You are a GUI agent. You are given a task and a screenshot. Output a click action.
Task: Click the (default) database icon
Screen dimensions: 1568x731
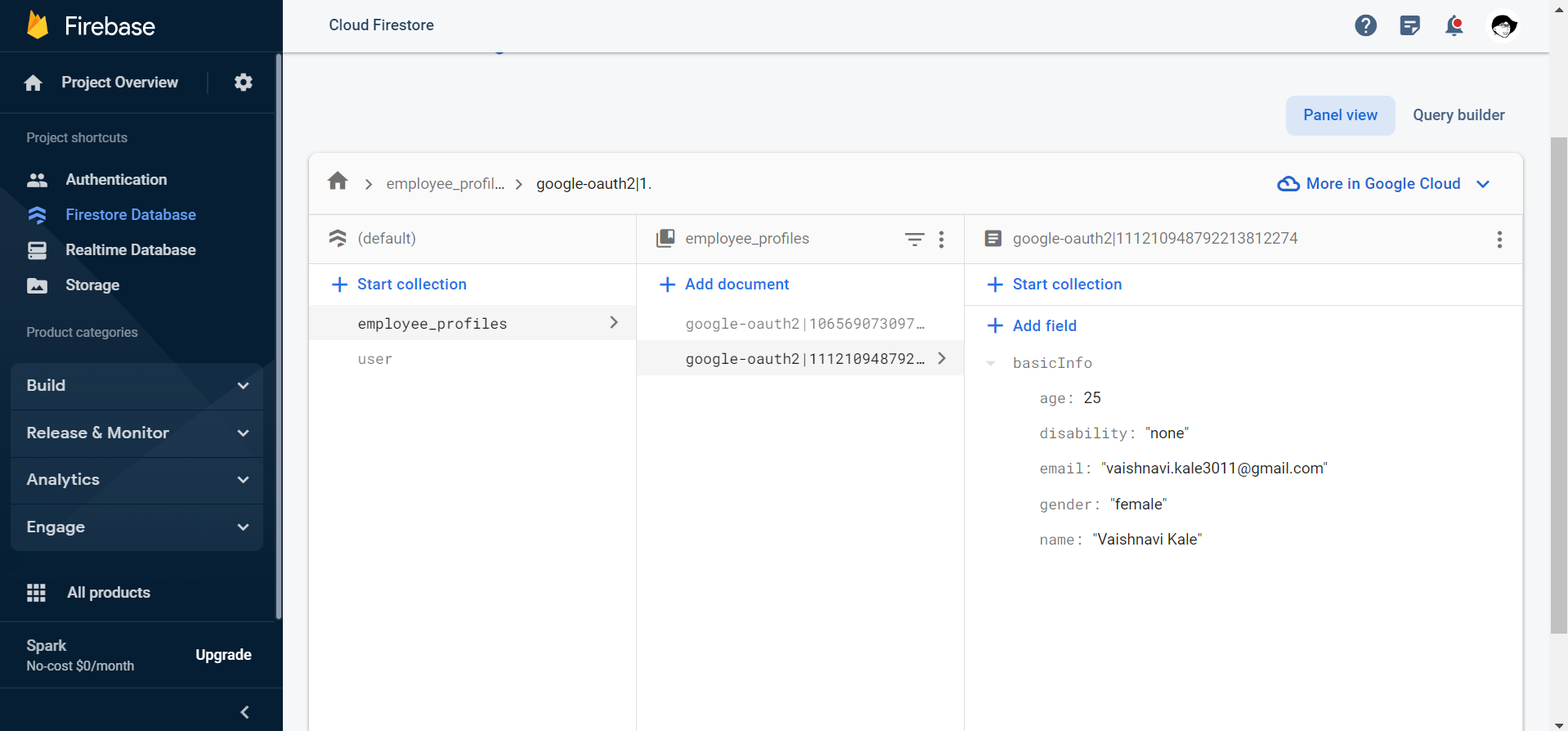[x=338, y=238]
